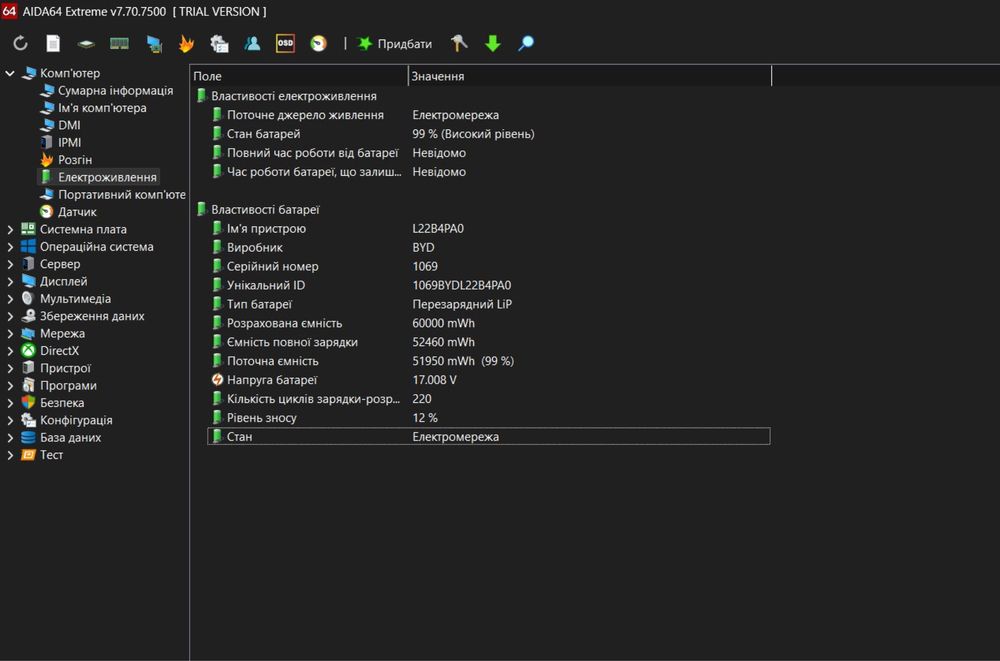Expand the Дисплей tree node

tap(10, 281)
